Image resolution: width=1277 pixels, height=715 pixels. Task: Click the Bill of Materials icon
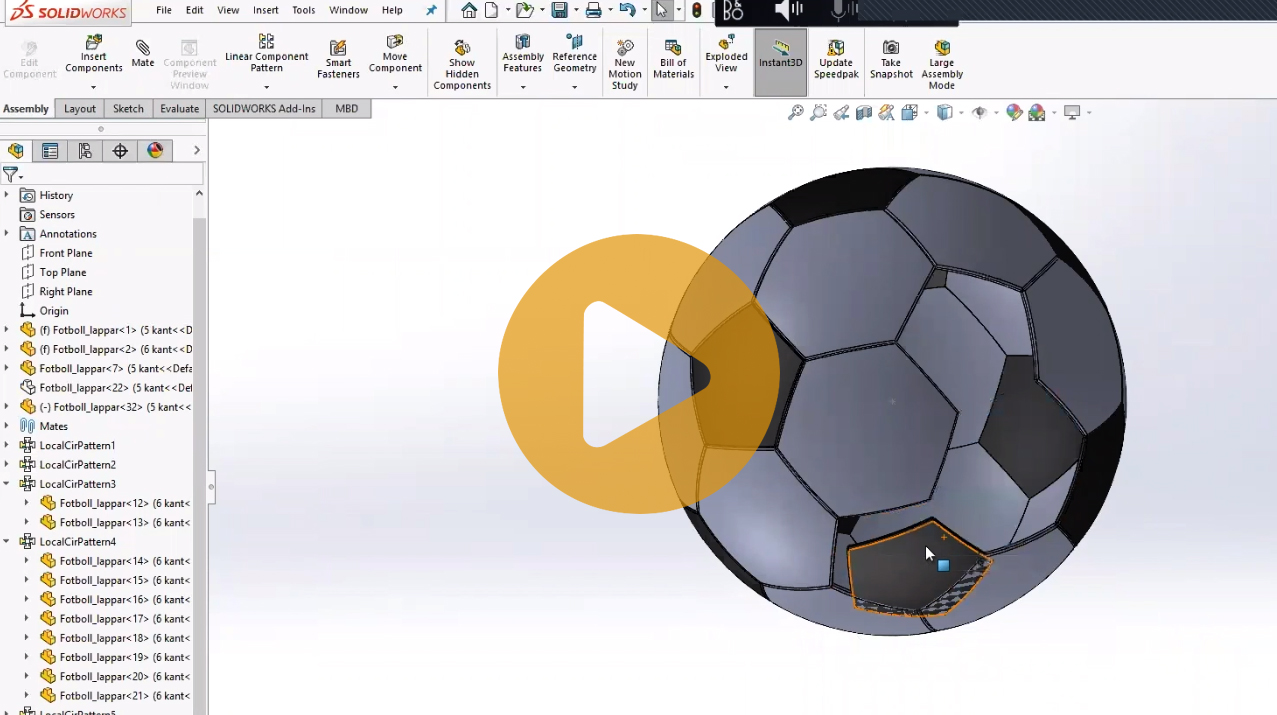tap(673, 48)
